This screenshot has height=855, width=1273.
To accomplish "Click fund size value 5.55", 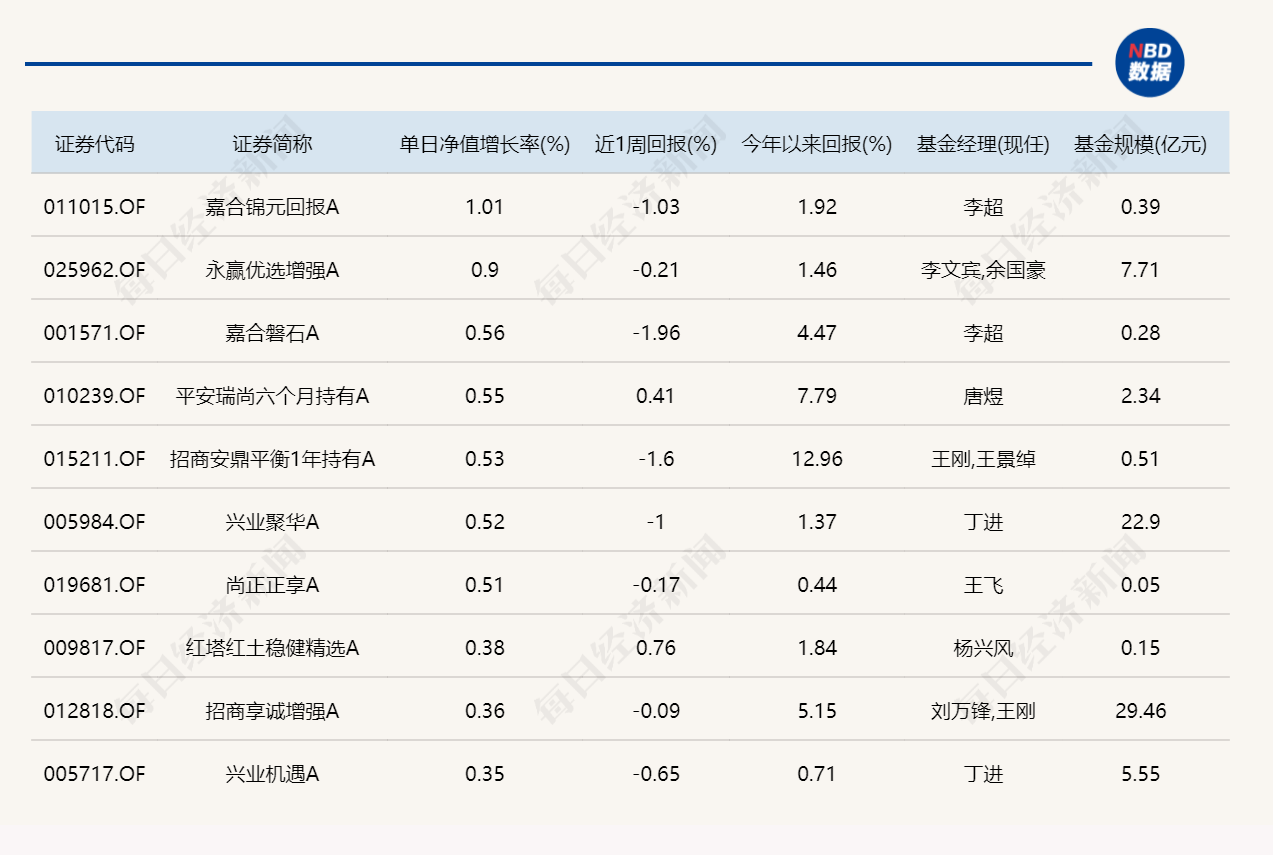I will 1140,774.
